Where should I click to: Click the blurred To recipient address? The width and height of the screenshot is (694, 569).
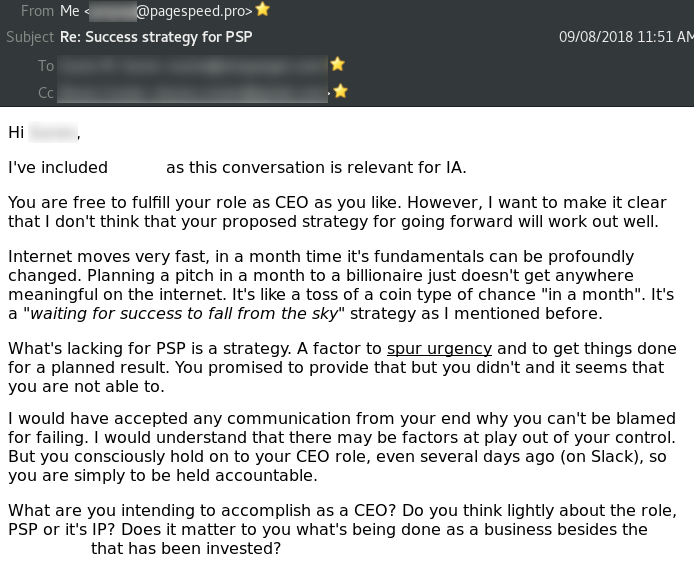[x=193, y=65]
